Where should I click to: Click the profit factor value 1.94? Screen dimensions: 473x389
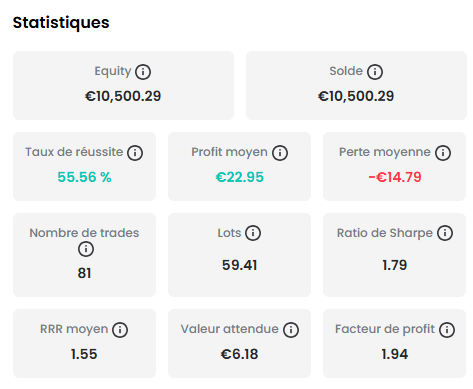(395, 354)
